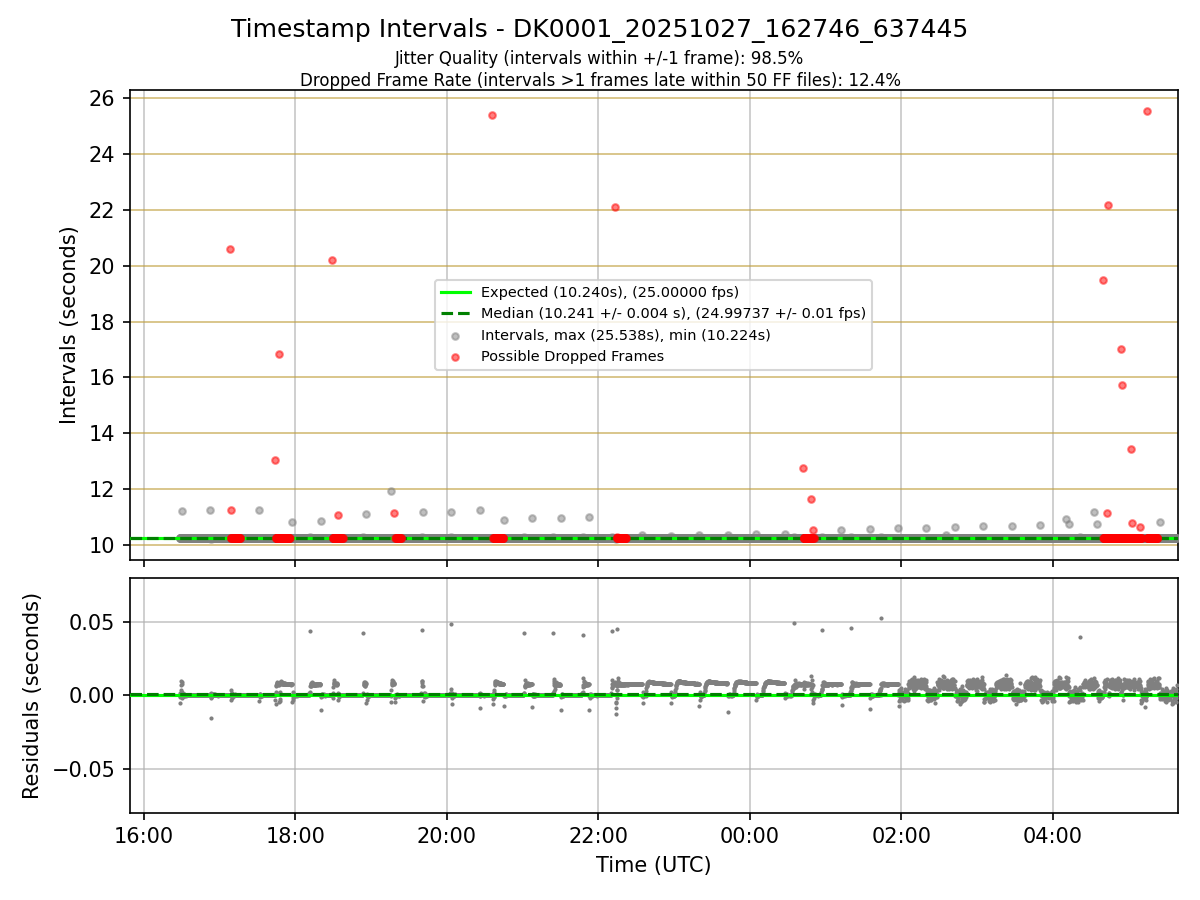Click the '20:00' x-axis tick label

447,835
